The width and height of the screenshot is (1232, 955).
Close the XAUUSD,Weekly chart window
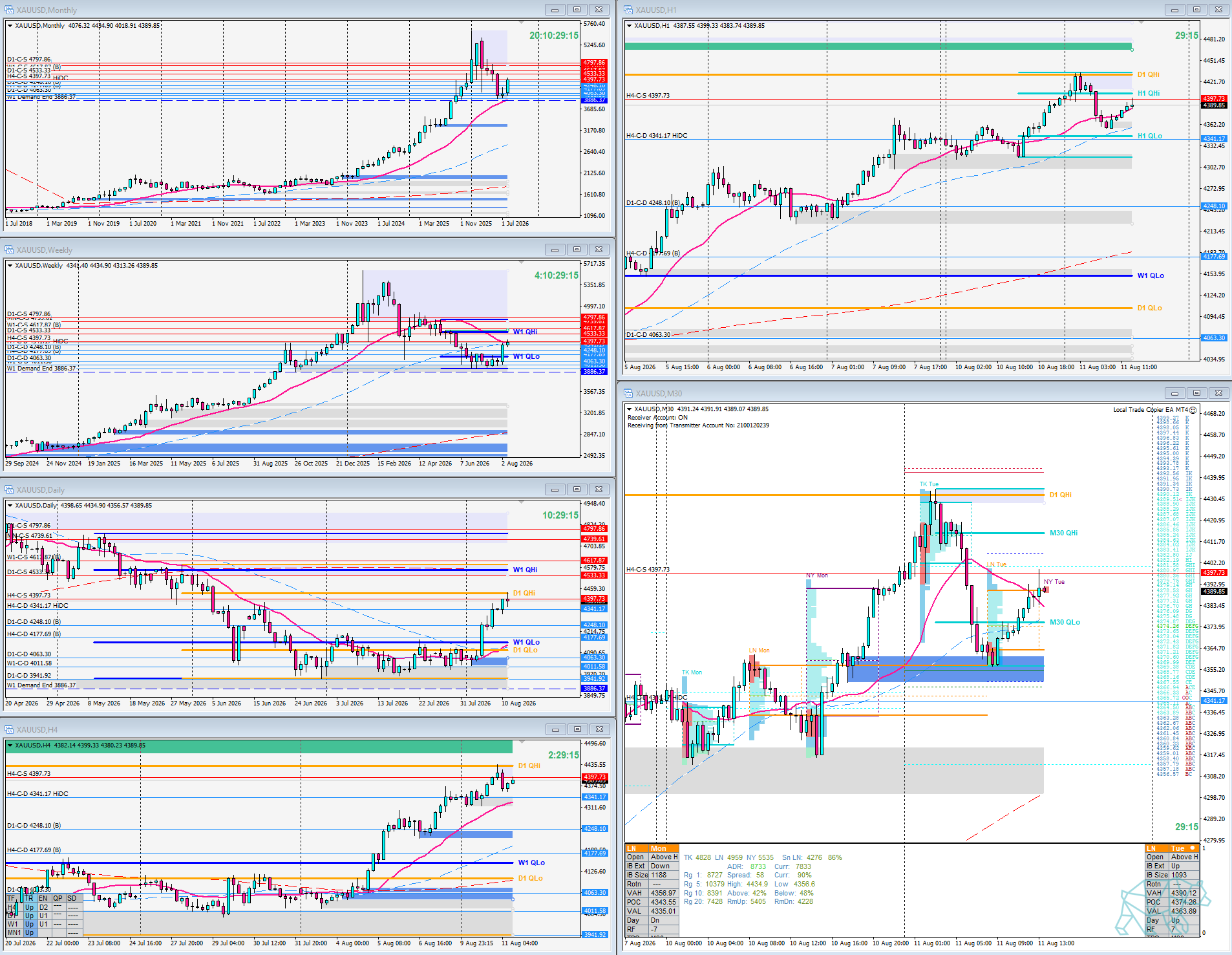tap(599, 250)
